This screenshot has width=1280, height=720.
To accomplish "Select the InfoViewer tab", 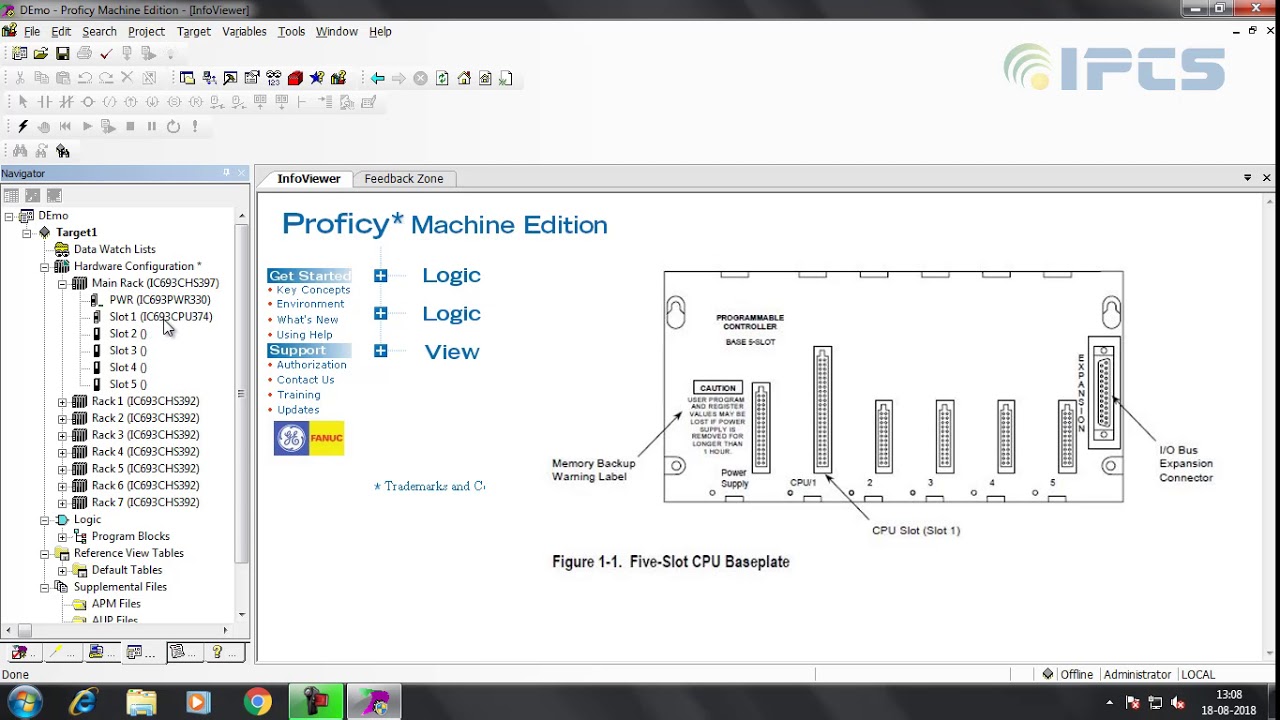I will point(308,179).
